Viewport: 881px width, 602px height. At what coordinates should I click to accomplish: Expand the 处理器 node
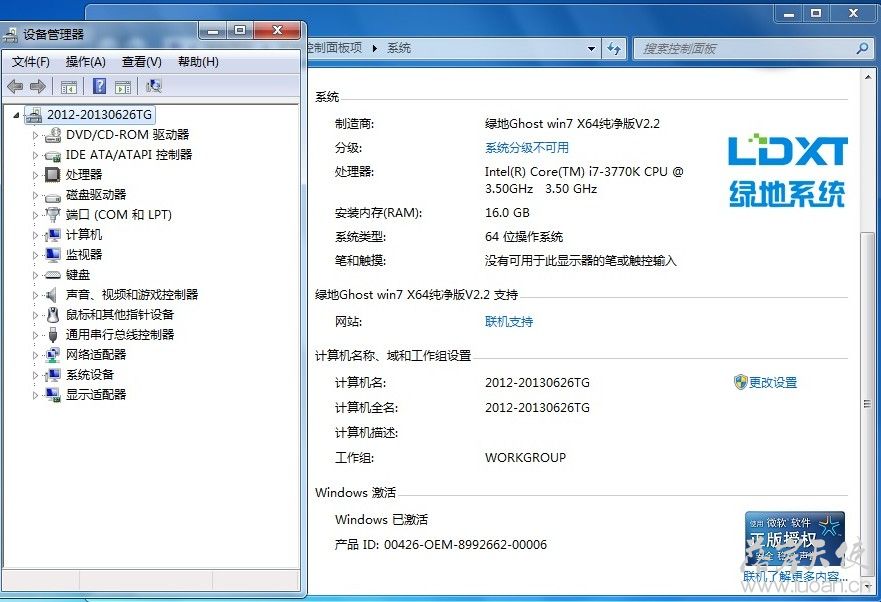(35, 175)
